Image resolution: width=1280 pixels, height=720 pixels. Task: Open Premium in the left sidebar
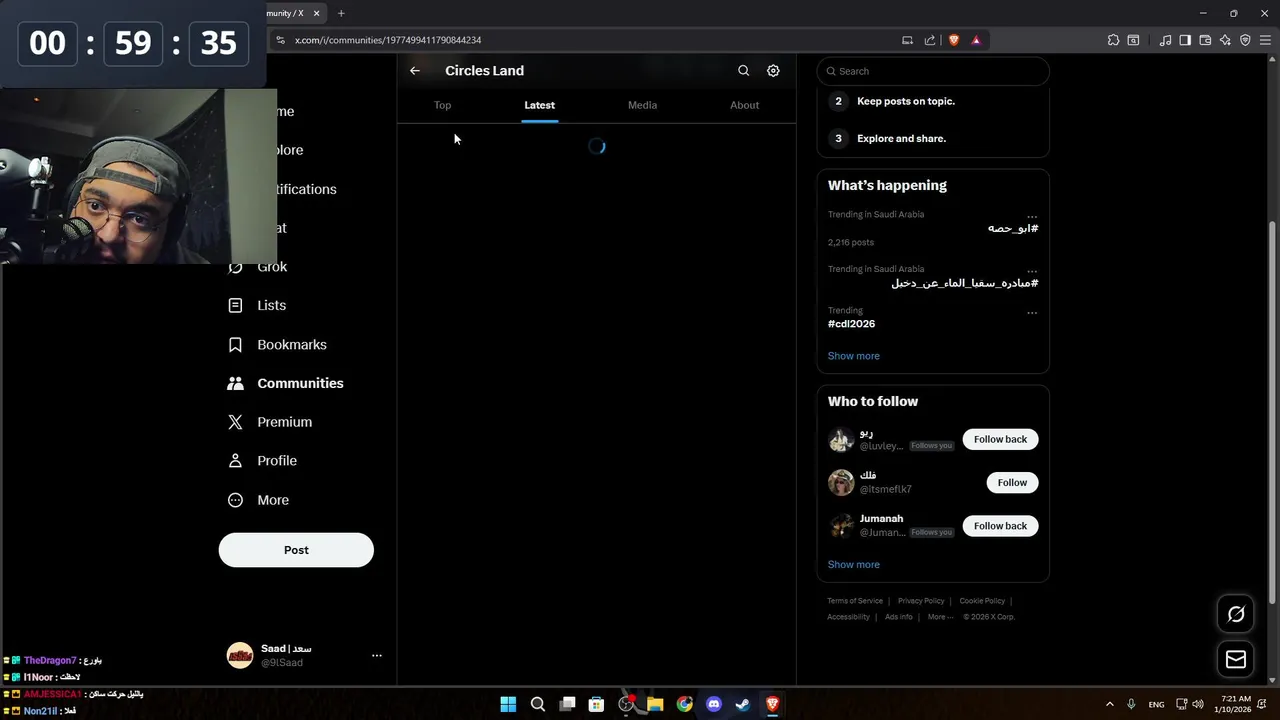point(270,423)
